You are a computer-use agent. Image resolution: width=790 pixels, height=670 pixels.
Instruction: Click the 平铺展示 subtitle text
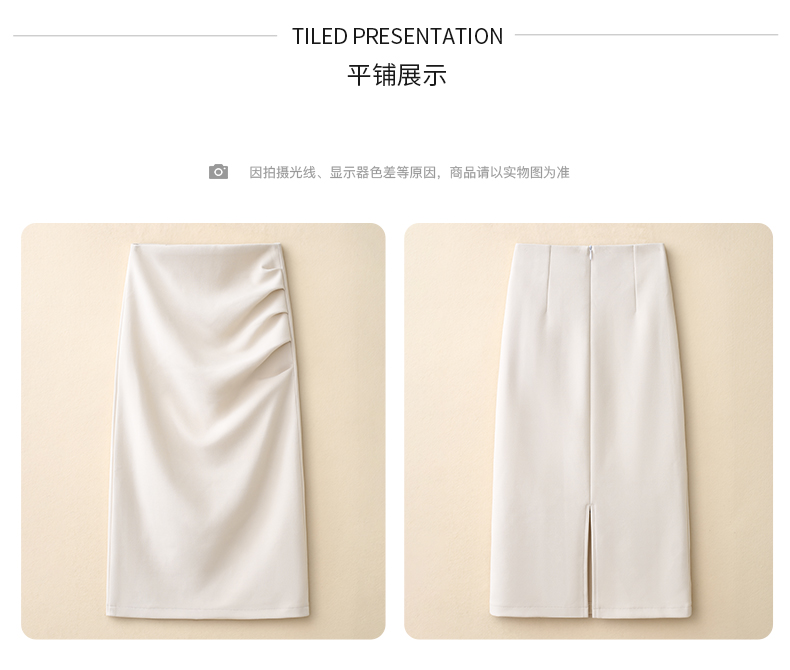coord(397,76)
